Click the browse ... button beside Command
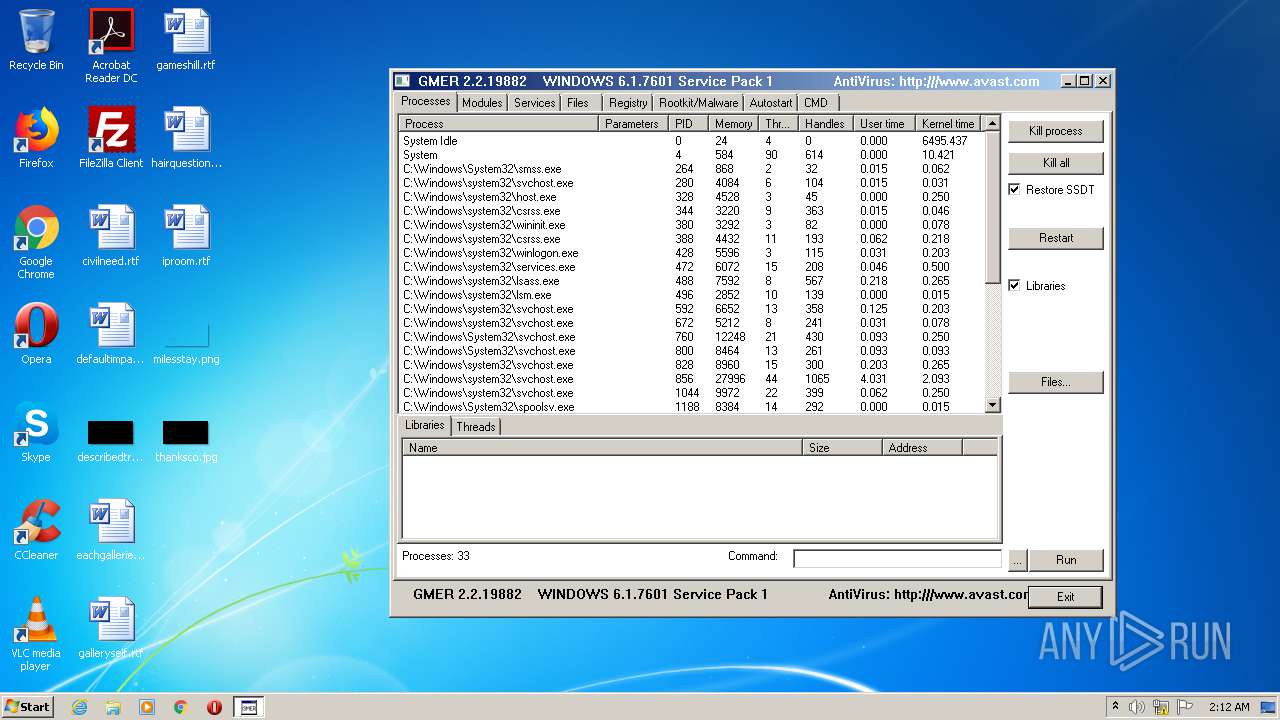The image size is (1280, 720). (x=1016, y=560)
